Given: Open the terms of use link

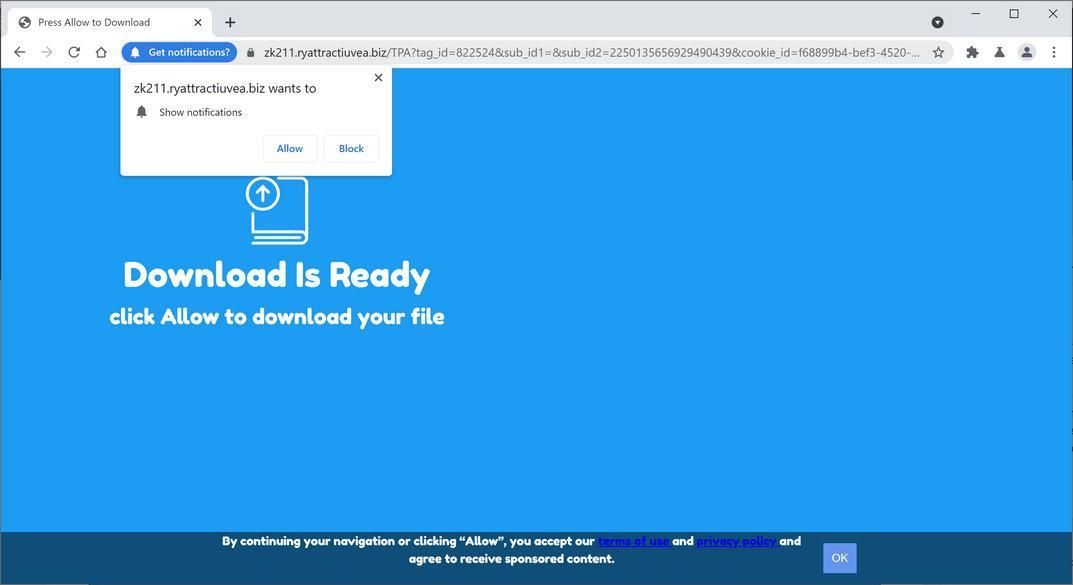Looking at the screenshot, I should pos(633,541).
